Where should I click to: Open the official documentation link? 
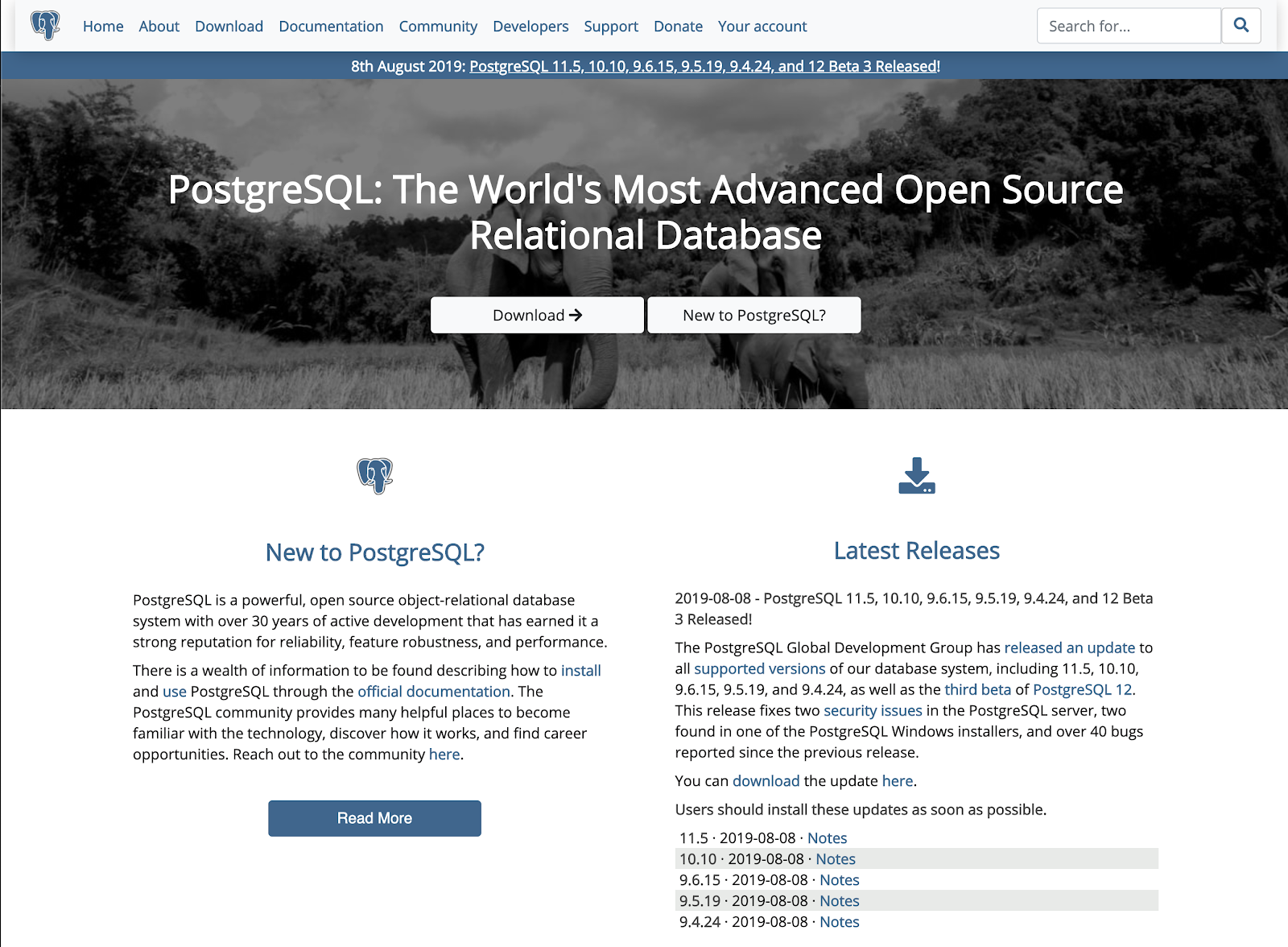pyautogui.click(x=434, y=691)
